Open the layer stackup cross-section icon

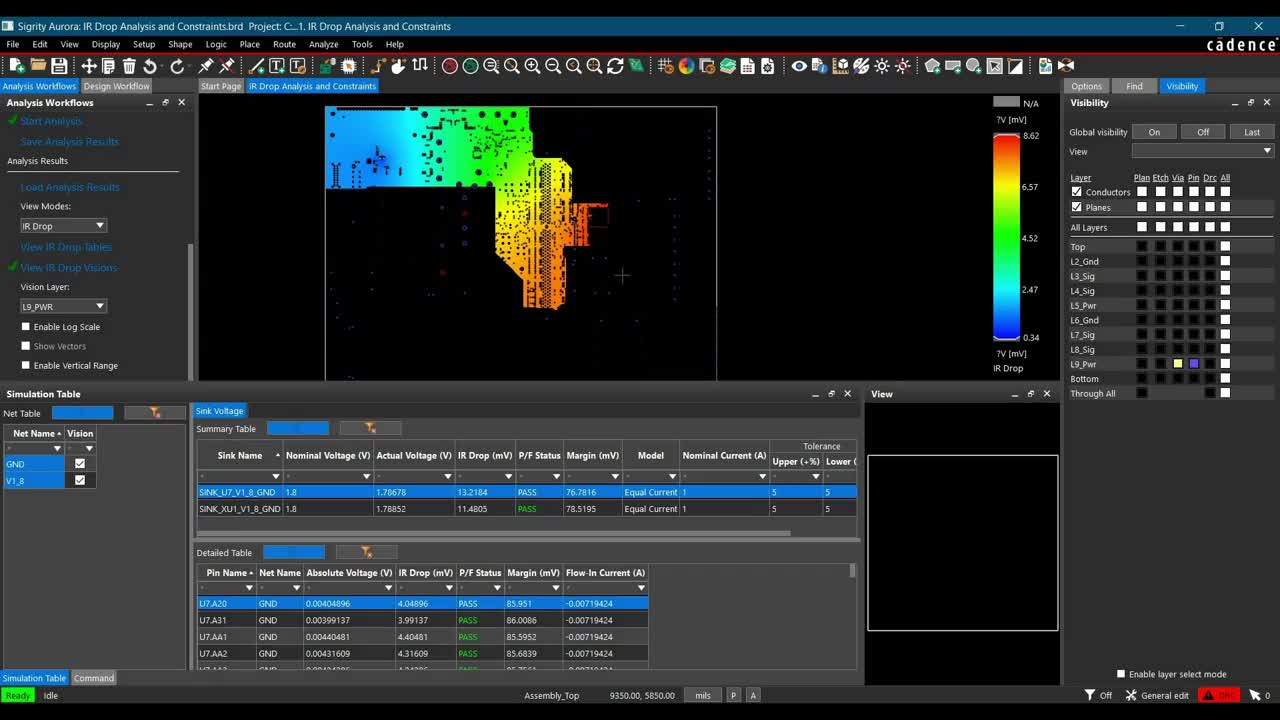(x=728, y=66)
